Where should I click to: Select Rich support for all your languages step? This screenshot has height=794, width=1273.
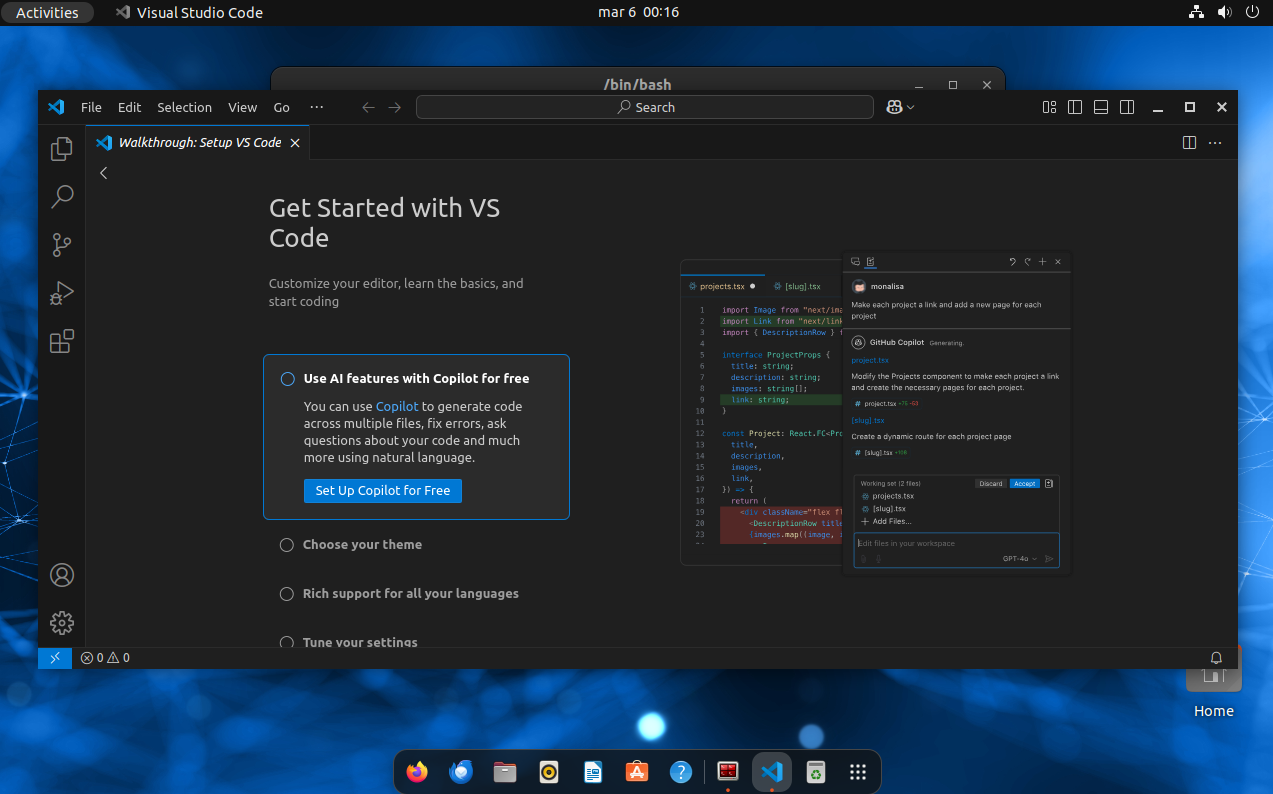[x=410, y=594]
